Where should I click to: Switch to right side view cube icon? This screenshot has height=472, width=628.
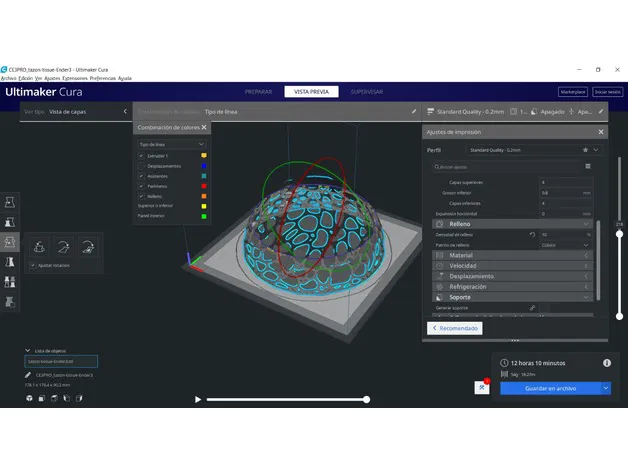tap(79, 398)
